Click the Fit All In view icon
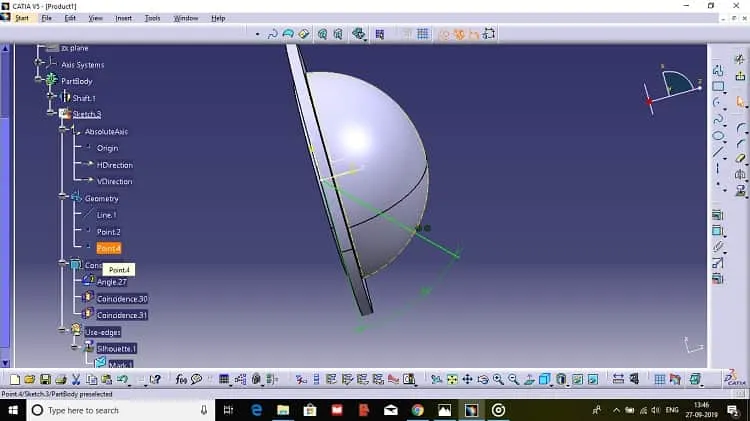Viewport: 750px width, 421px height. (452, 379)
